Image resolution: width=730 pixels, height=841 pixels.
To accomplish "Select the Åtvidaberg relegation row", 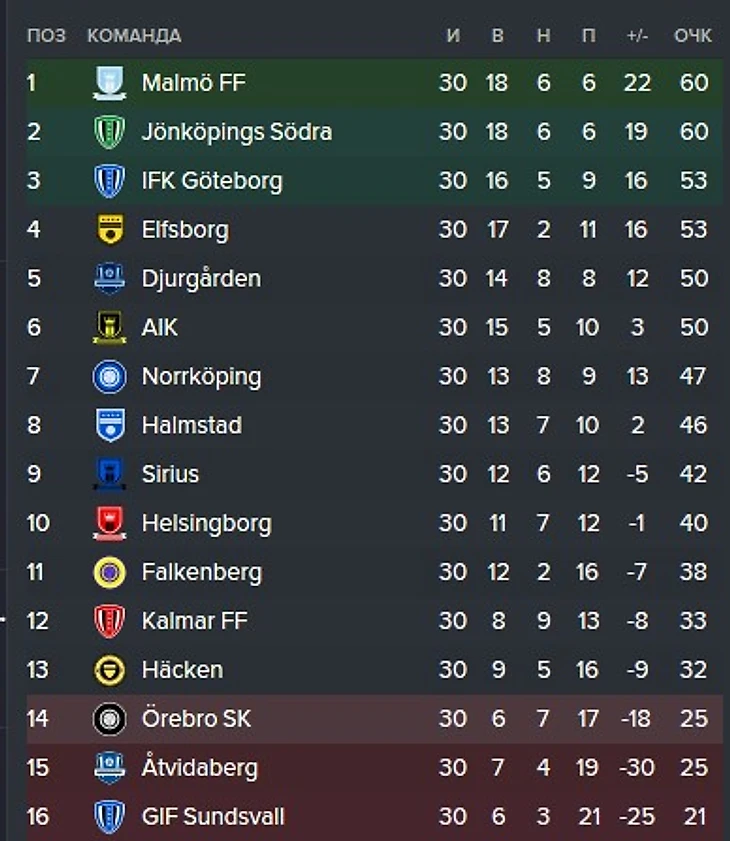I will click(x=374, y=768).
